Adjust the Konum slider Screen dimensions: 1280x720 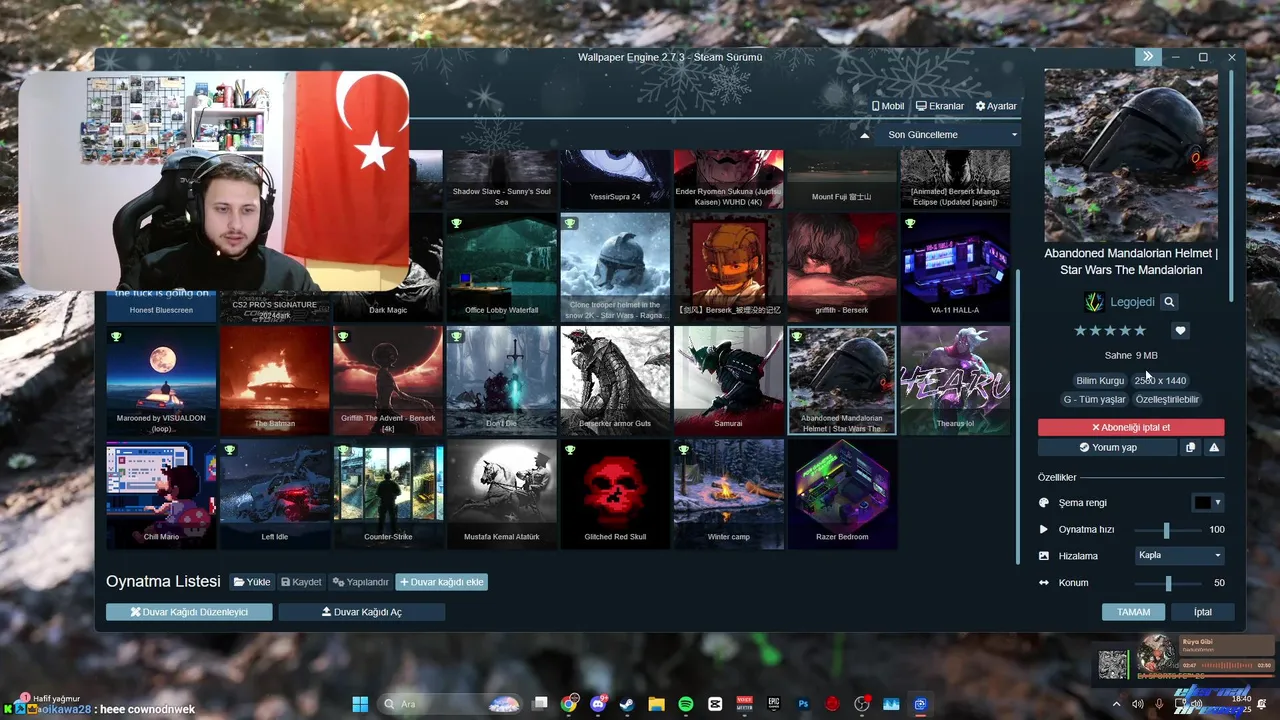[1166, 583]
